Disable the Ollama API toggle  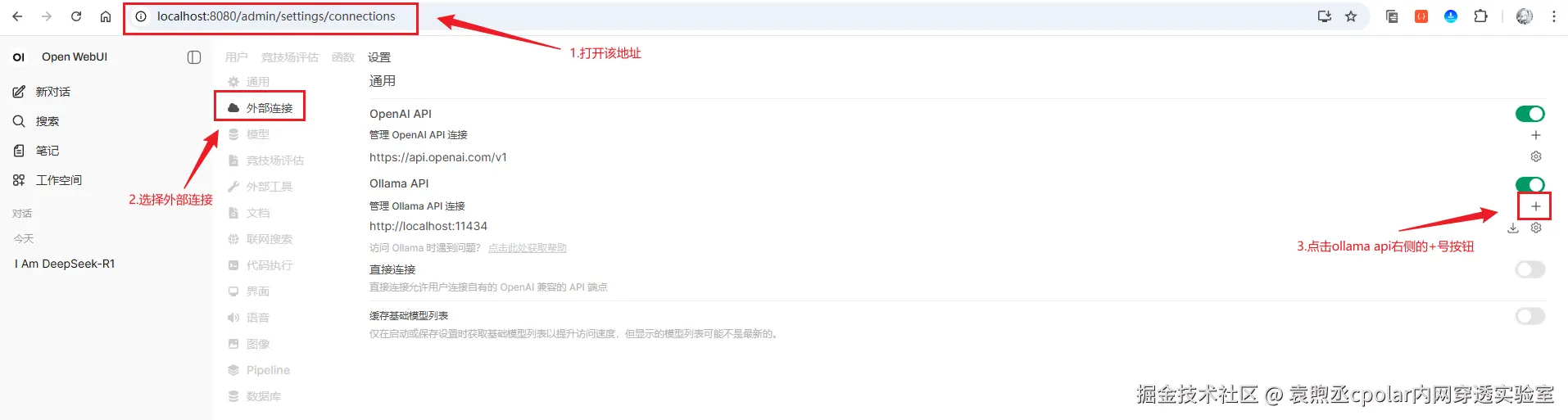coord(1530,185)
